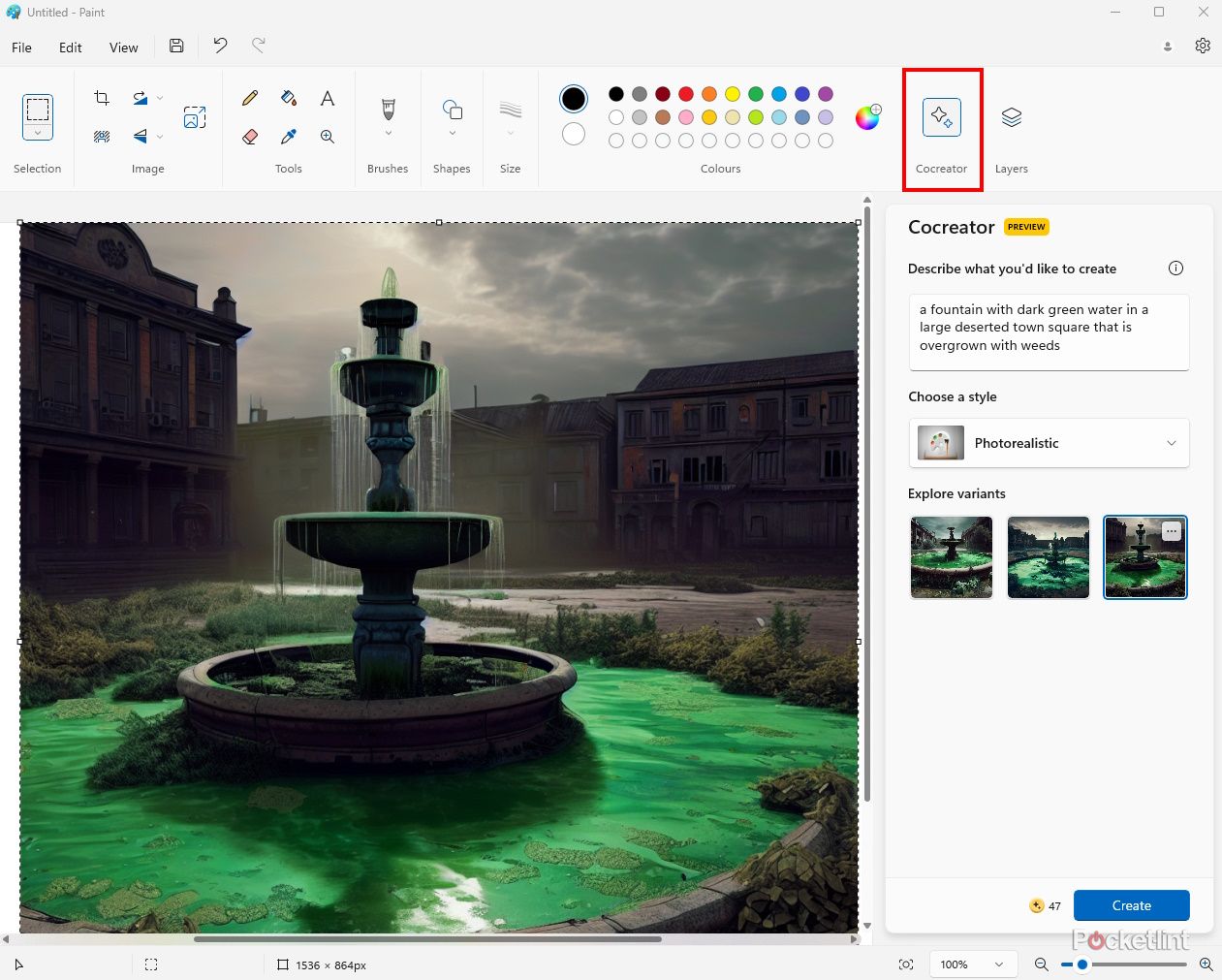Click the canvas horizontal scrollbar
Image resolution: width=1222 pixels, height=980 pixels.
click(x=428, y=938)
